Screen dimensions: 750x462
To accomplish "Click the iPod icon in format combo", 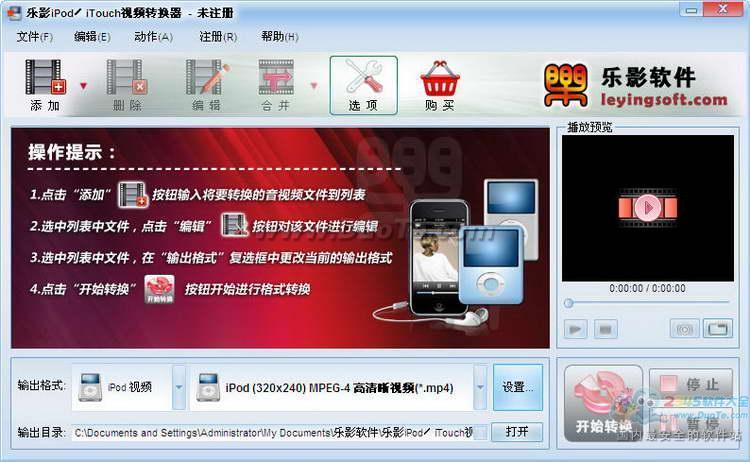I will click(208, 387).
